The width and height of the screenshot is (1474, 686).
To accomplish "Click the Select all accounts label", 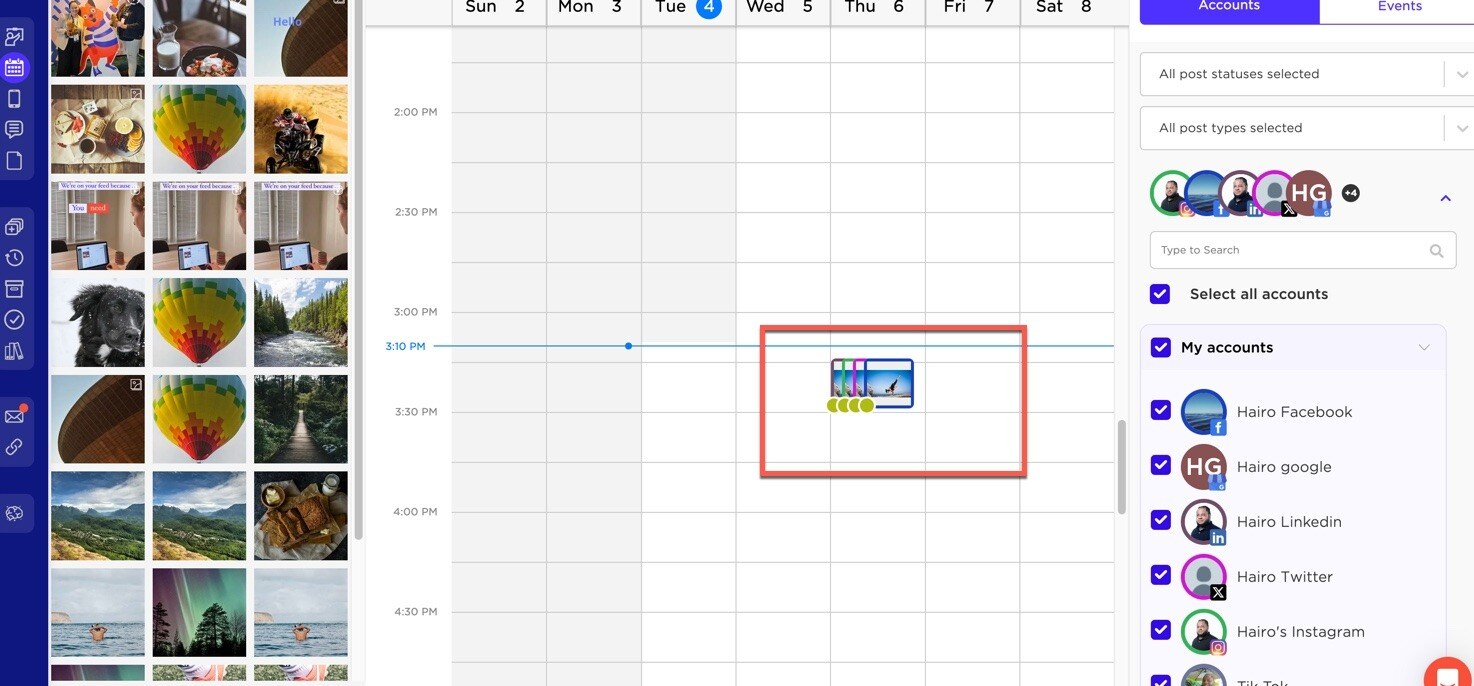I will tap(1259, 294).
